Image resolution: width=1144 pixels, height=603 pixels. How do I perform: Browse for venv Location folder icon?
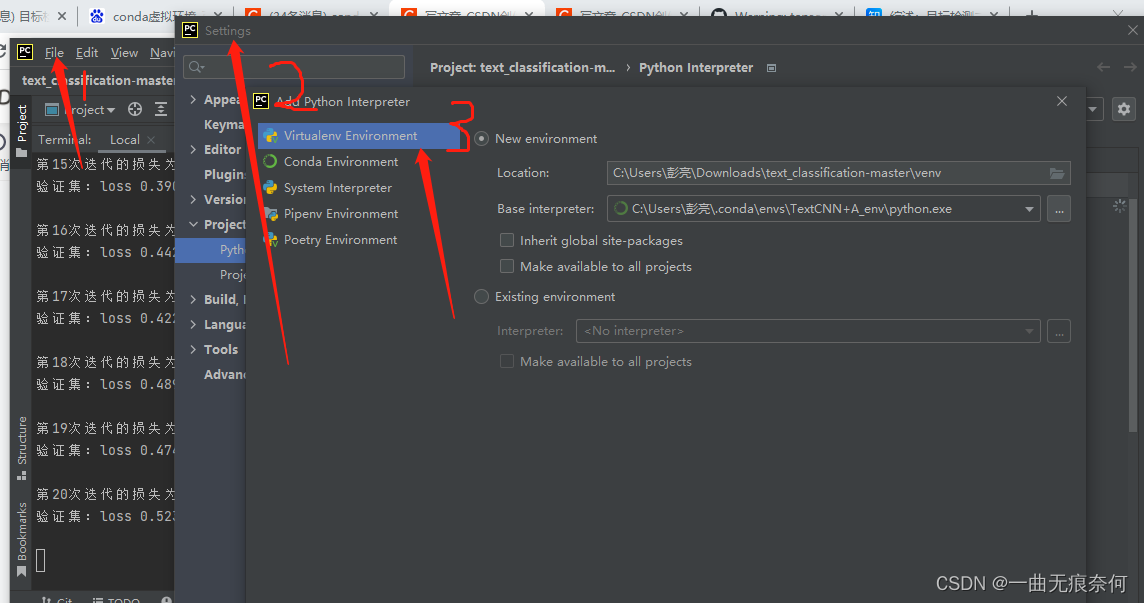(1056, 173)
